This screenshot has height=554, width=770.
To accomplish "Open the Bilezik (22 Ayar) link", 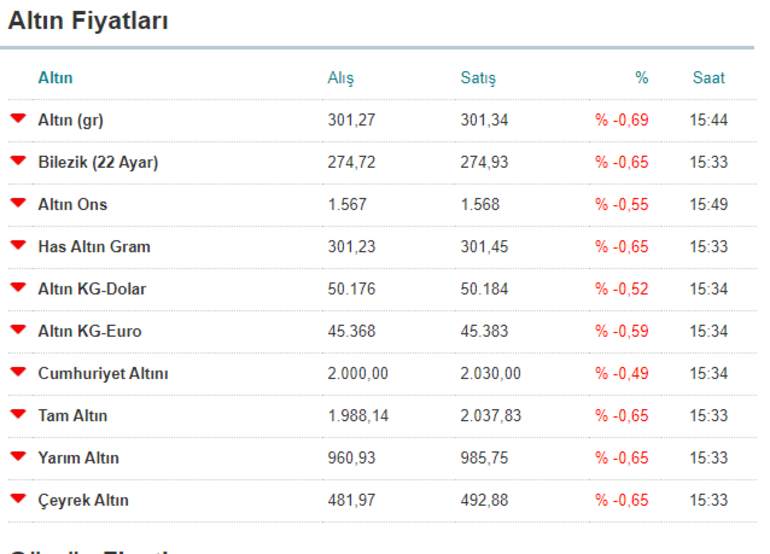I will pos(98,163).
